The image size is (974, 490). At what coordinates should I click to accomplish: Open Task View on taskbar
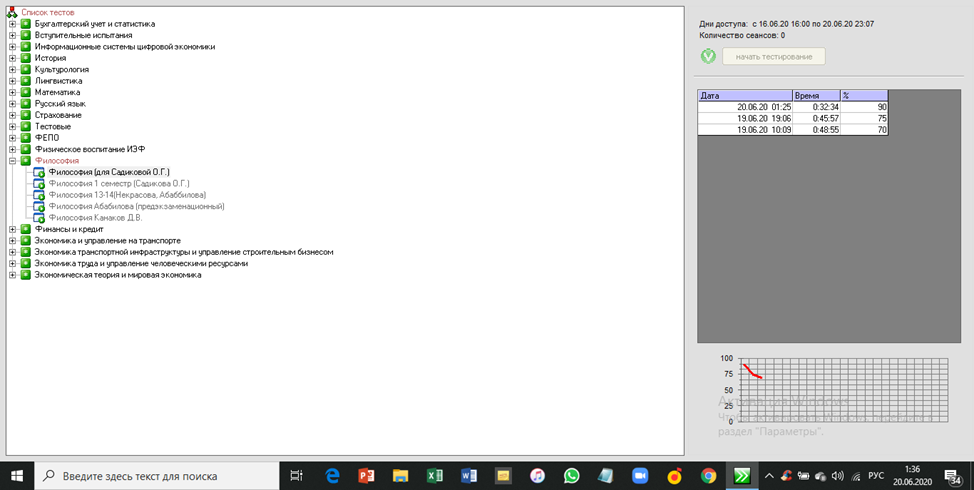[x=297, y=476]
